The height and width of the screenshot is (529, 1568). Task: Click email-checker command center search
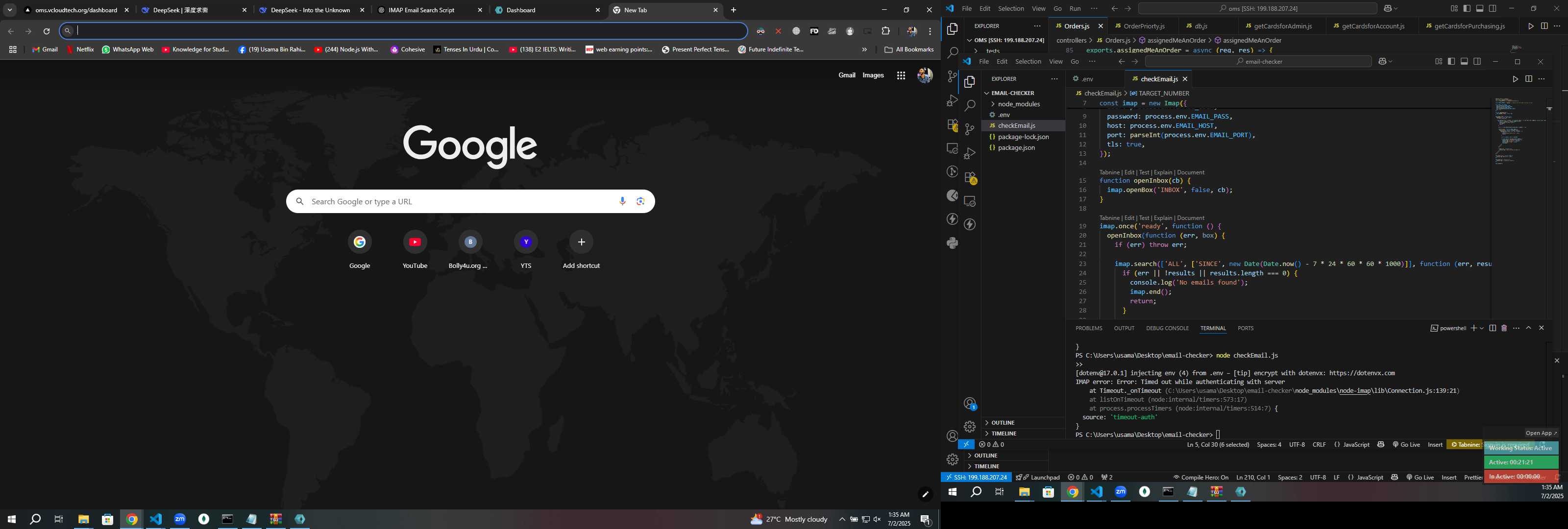[x=1258, y=62]
